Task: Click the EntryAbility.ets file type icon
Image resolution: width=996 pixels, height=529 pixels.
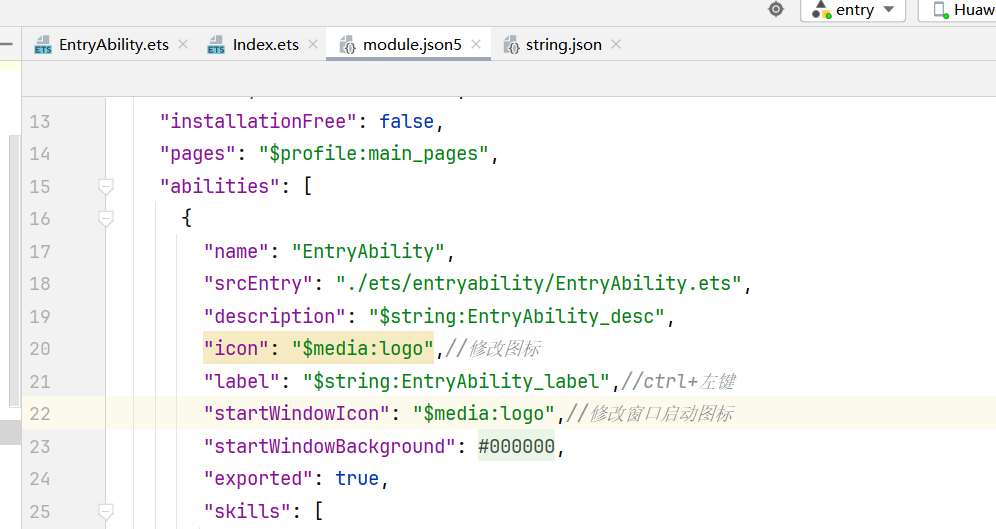Action: coord(43,45)
